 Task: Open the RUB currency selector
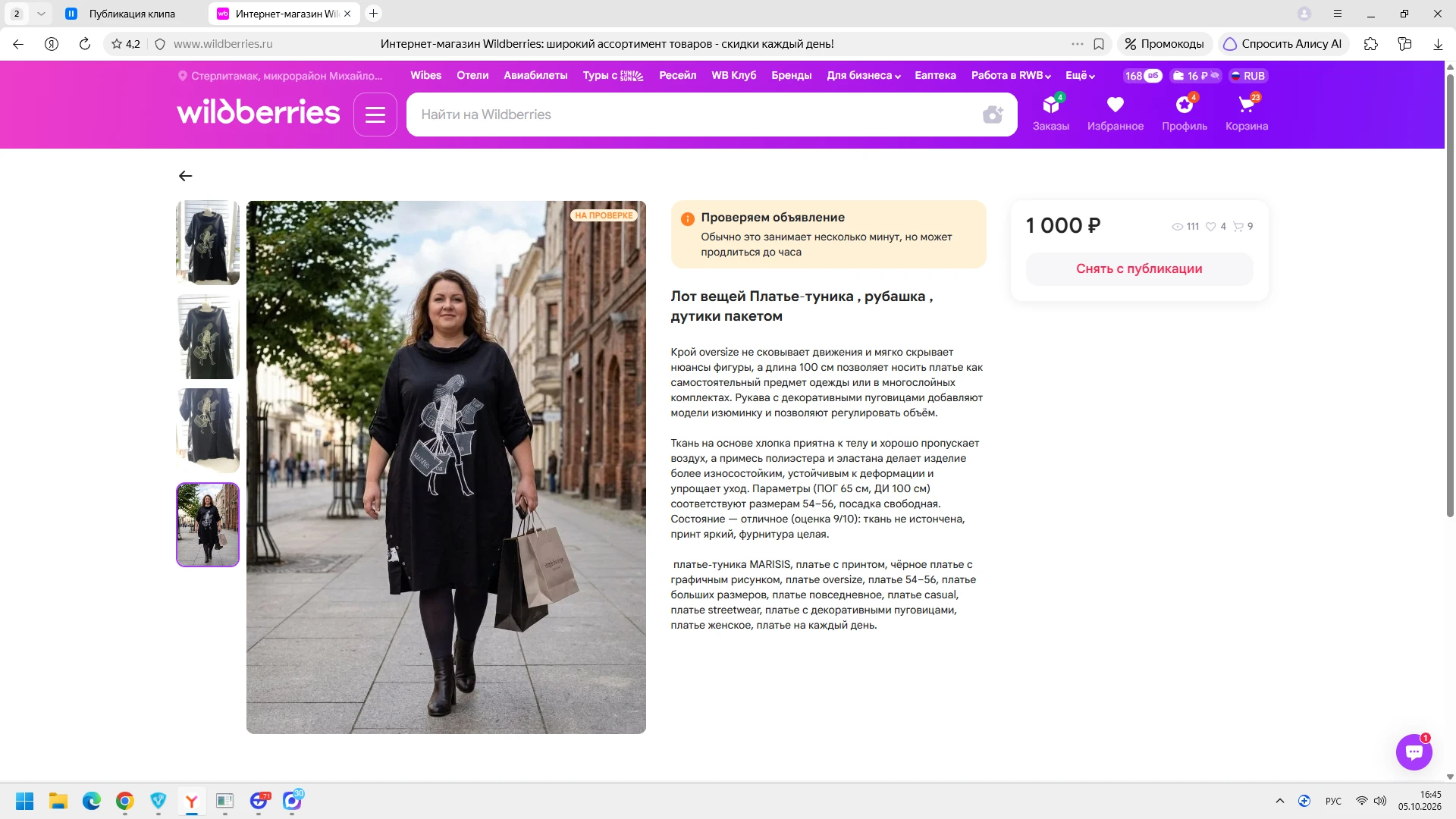click(x=1248, y=76)
